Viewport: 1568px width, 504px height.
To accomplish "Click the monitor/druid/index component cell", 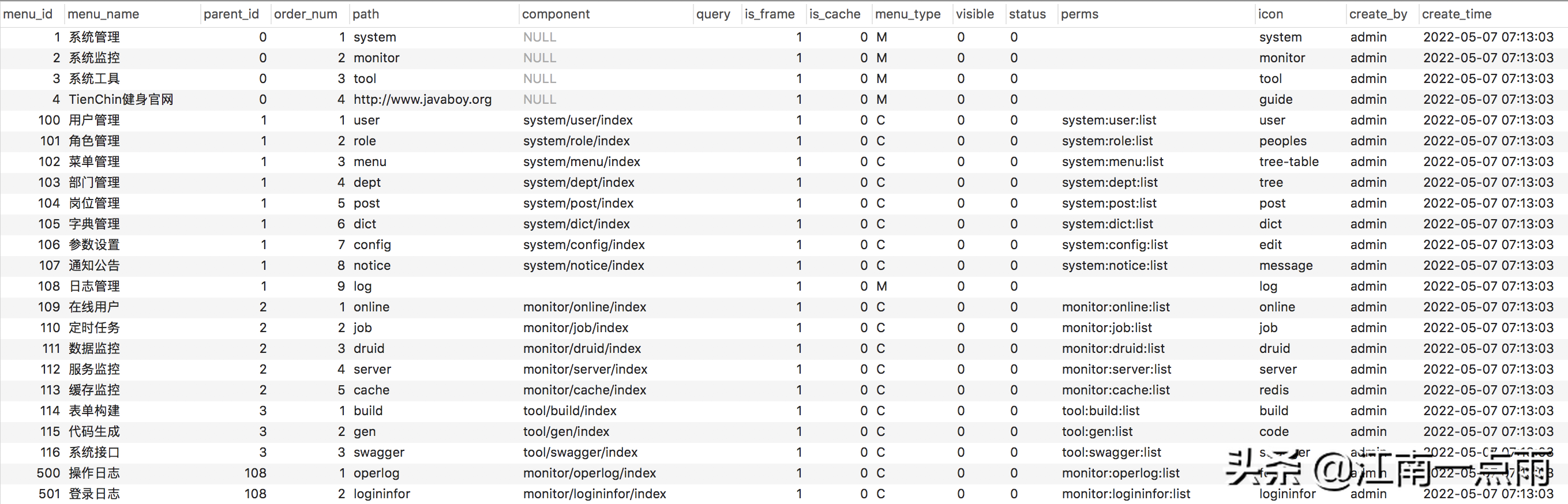I will [582, 348].
